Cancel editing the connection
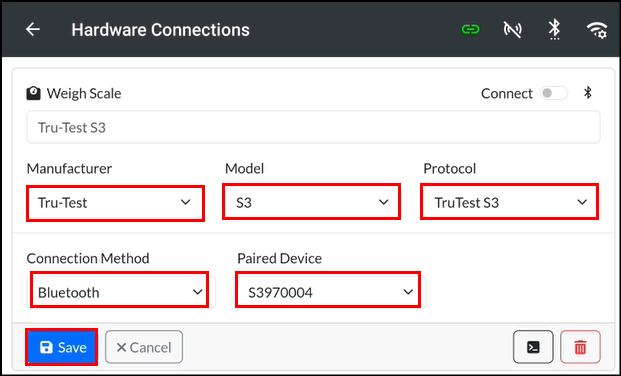Screen dimensions: 621x376 144,347
